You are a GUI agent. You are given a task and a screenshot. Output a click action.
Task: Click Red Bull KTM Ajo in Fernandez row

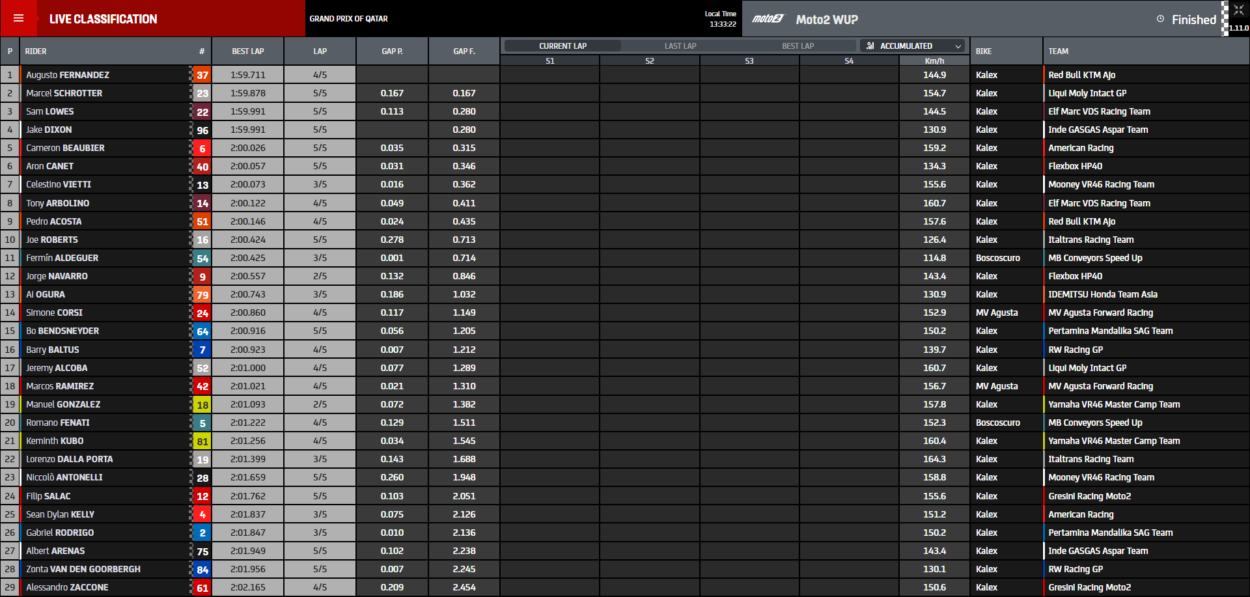tap(1084, 75)
